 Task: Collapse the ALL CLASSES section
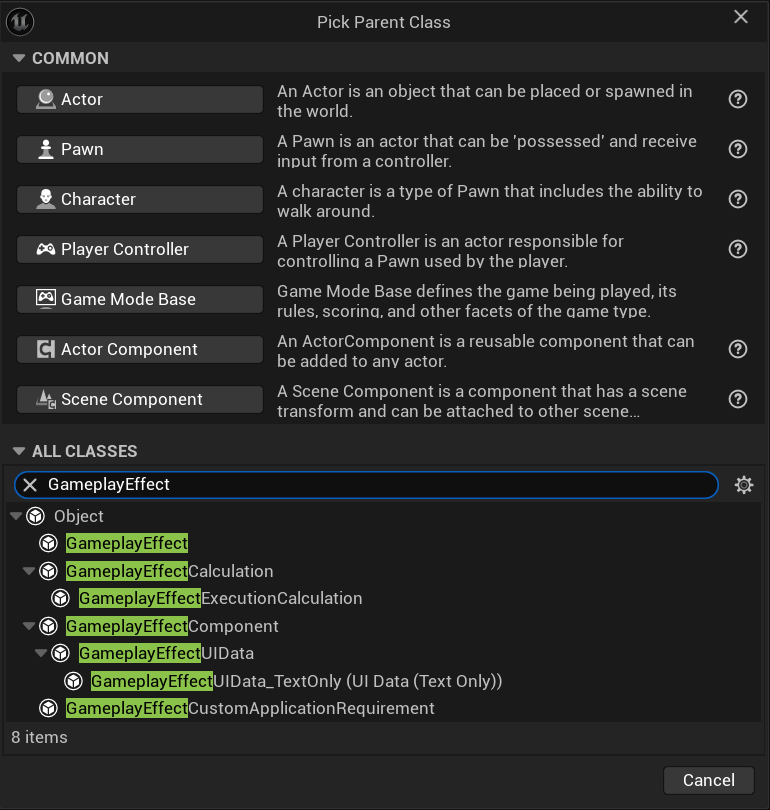pos(19,451)
